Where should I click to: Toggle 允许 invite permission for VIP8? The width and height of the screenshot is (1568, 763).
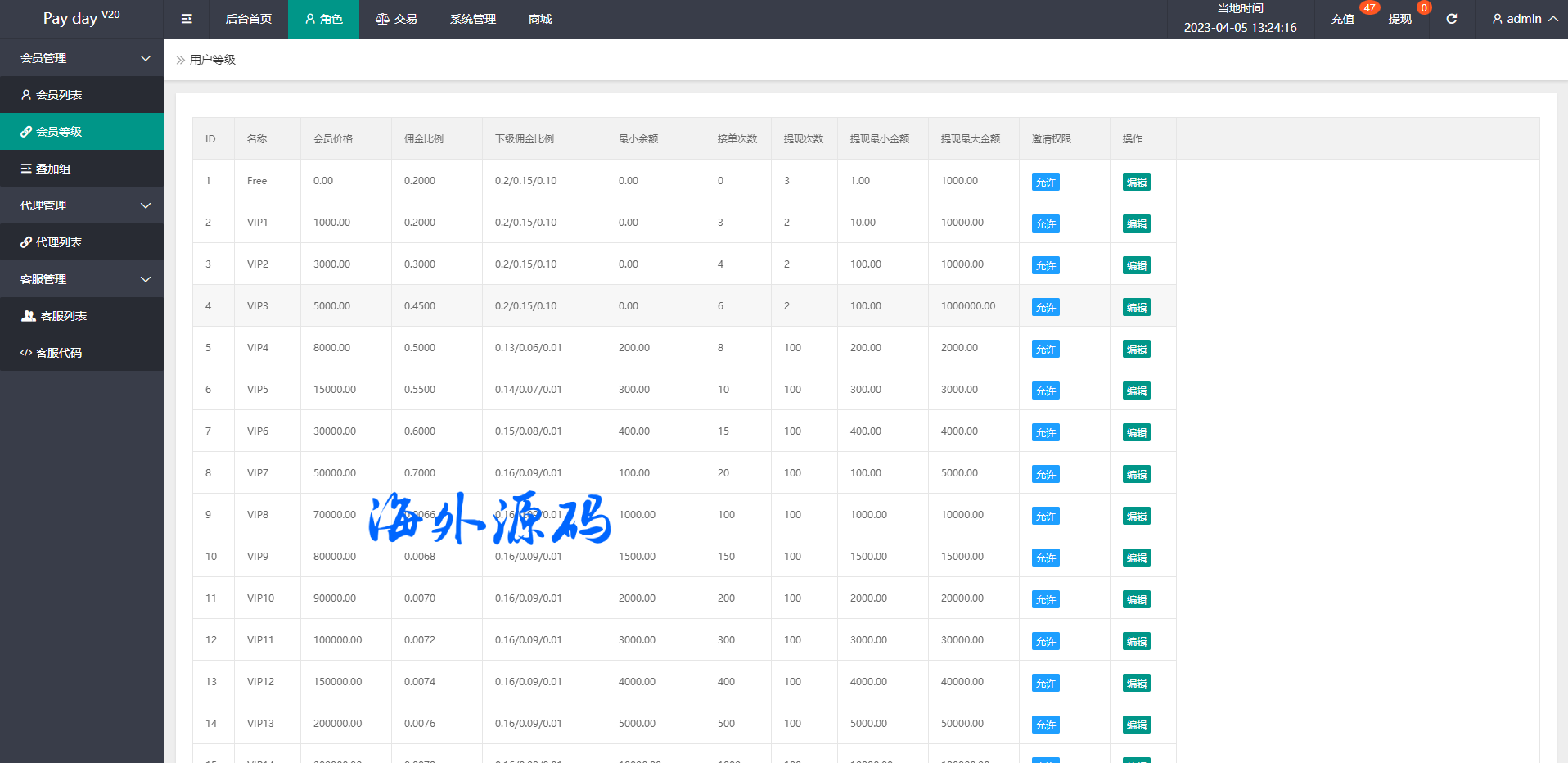(x=1045, y=516)
